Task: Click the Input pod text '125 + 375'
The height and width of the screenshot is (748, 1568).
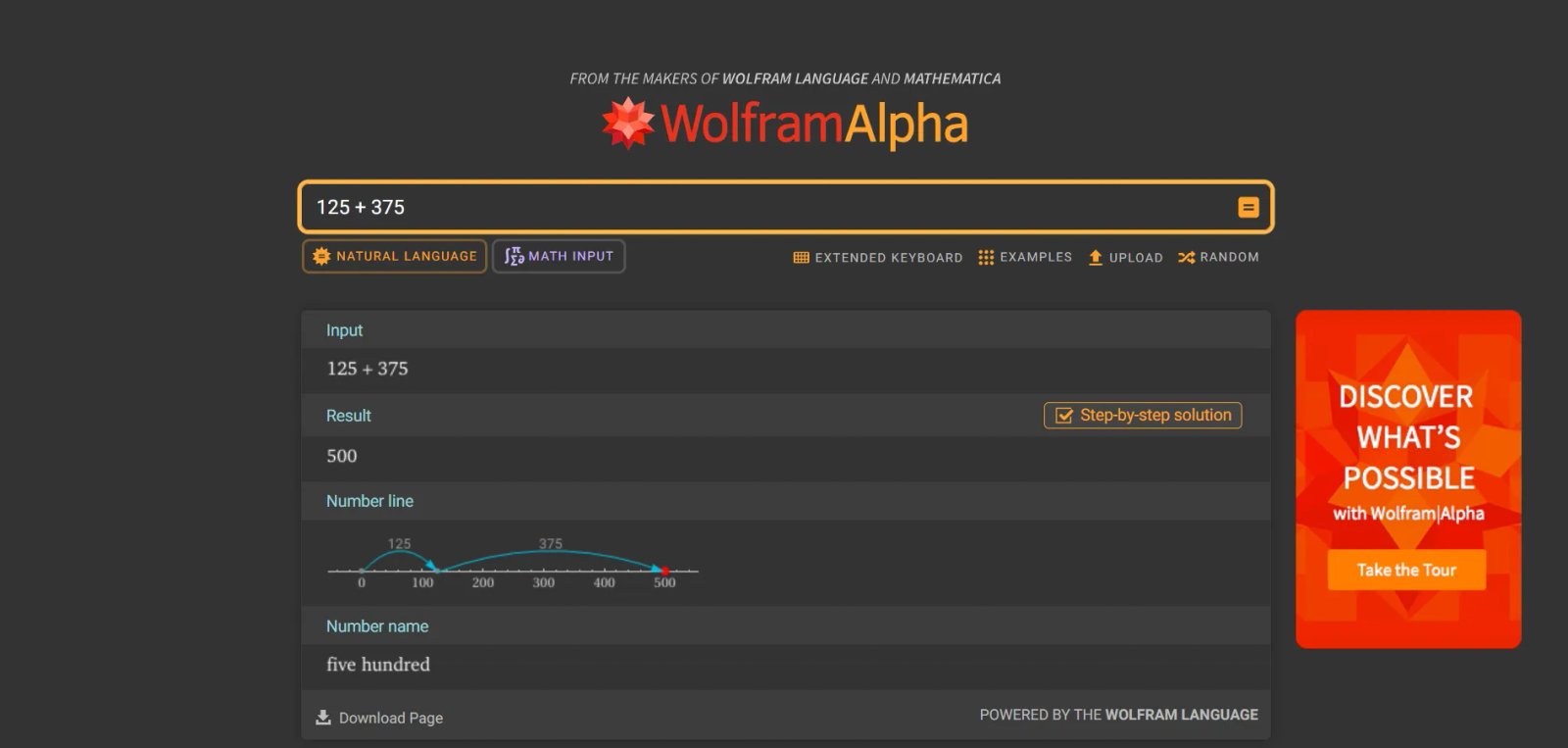Action: point(367,369)
